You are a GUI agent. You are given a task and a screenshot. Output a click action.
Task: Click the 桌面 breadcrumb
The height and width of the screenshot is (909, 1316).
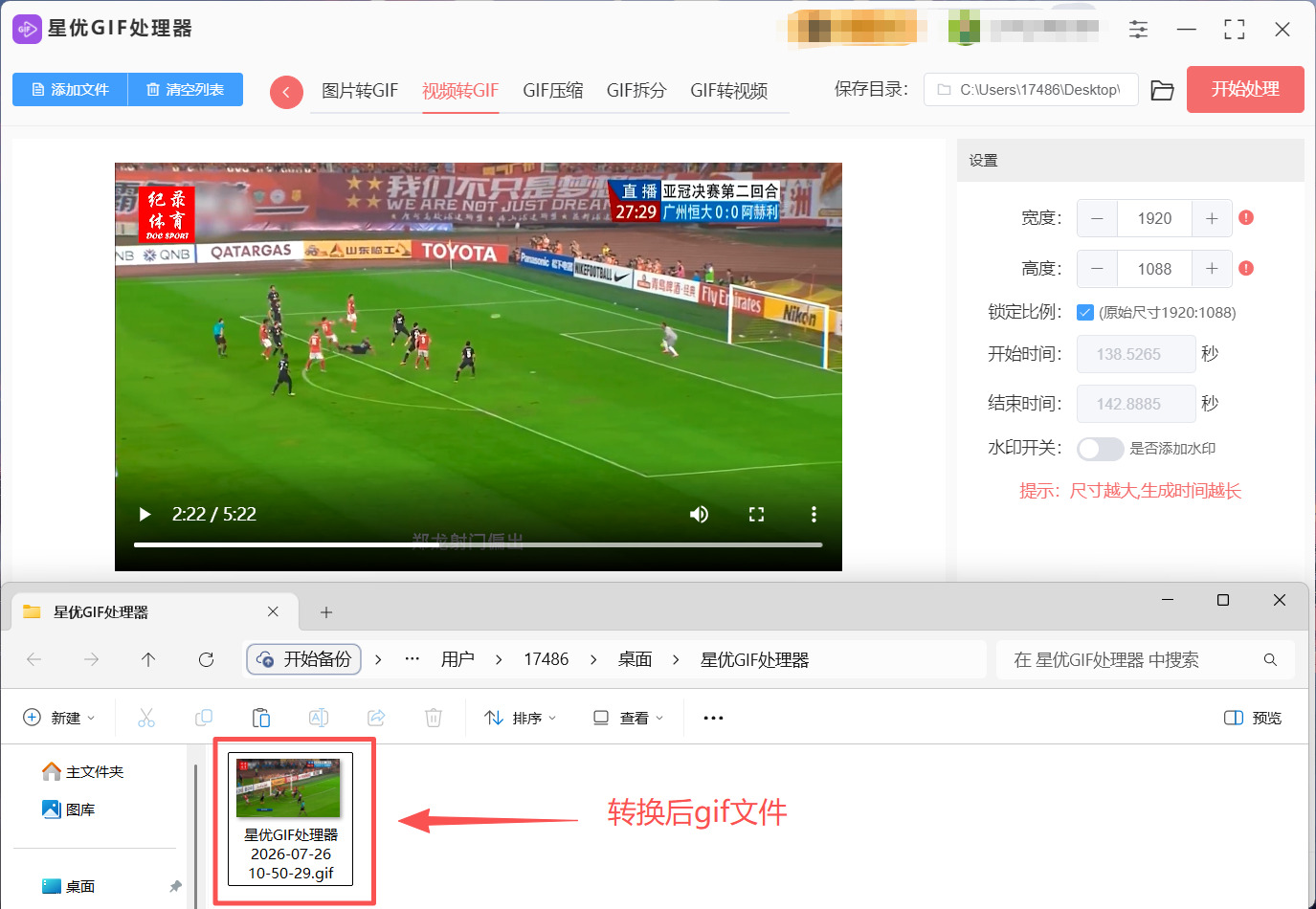635,659
